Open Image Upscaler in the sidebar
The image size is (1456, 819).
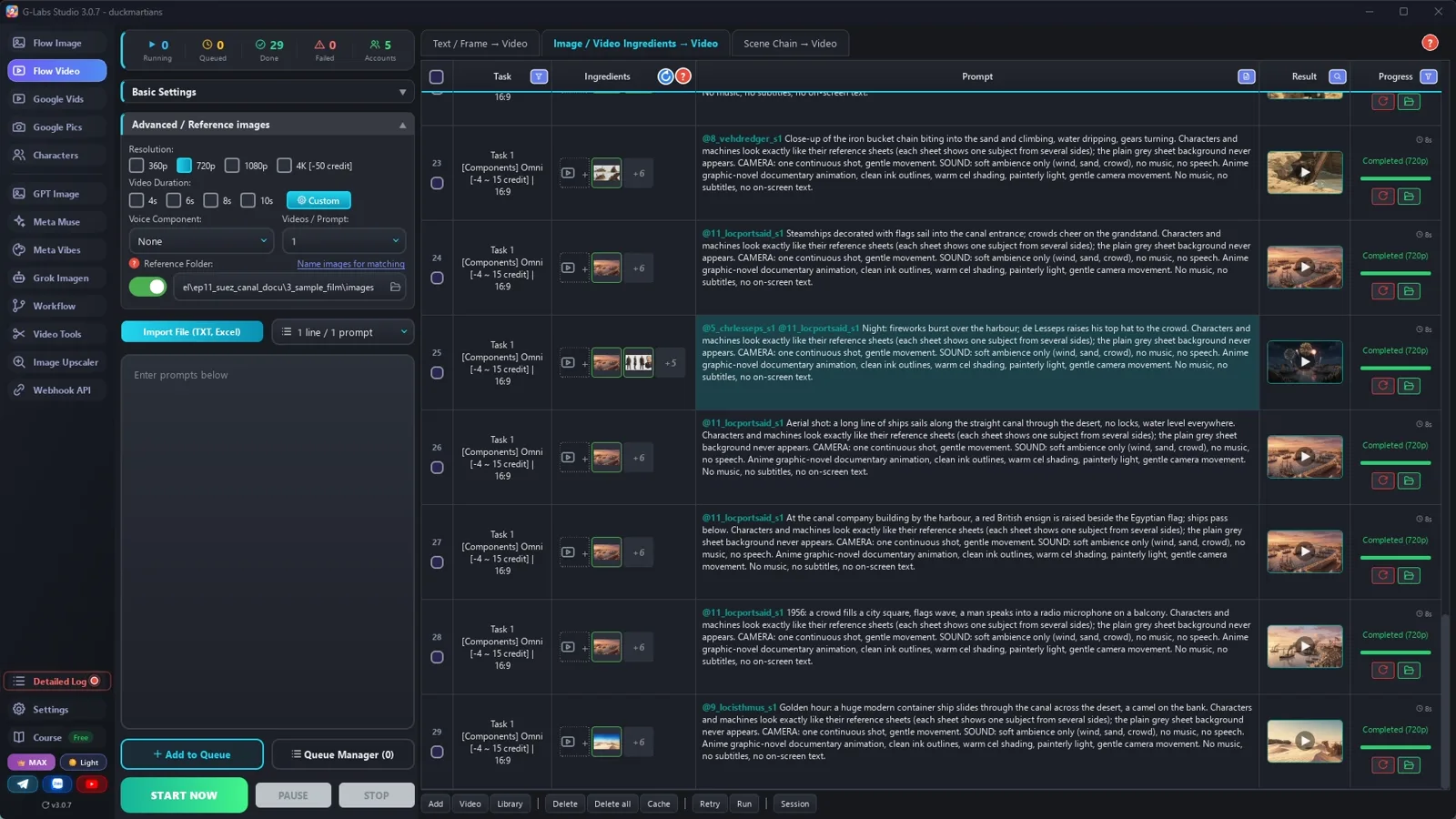point(57,362)
